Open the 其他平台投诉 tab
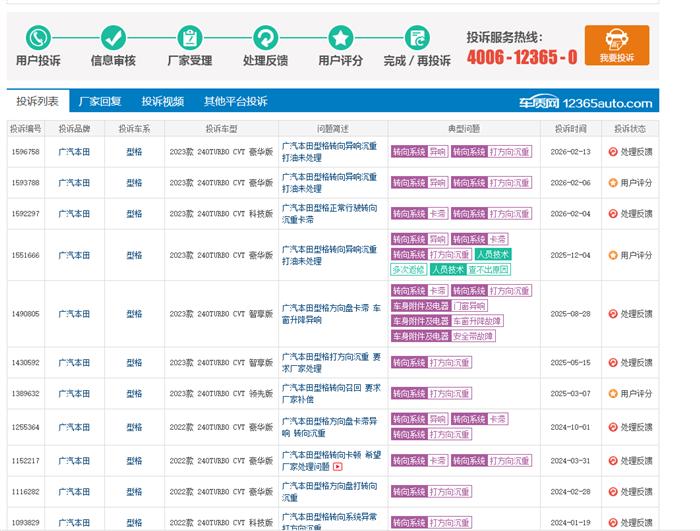 click(x=236, y=101)
